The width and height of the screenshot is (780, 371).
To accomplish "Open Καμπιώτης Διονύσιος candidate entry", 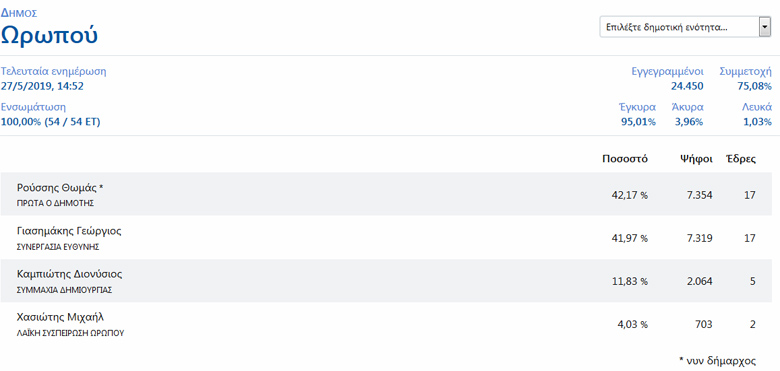I will [x=386, y=280].
